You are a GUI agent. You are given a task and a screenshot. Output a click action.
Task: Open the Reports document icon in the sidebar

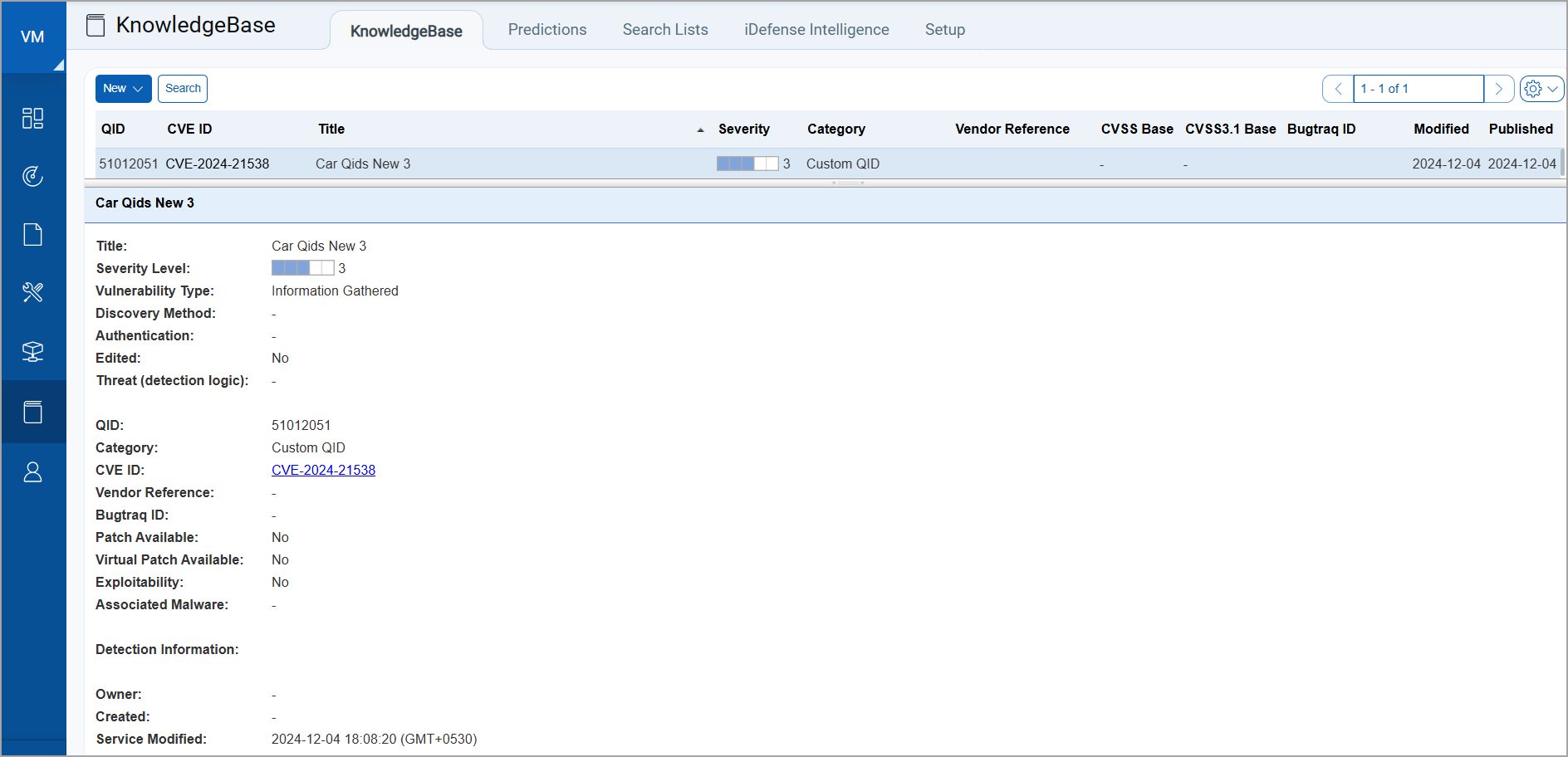(x=32, y=235)
